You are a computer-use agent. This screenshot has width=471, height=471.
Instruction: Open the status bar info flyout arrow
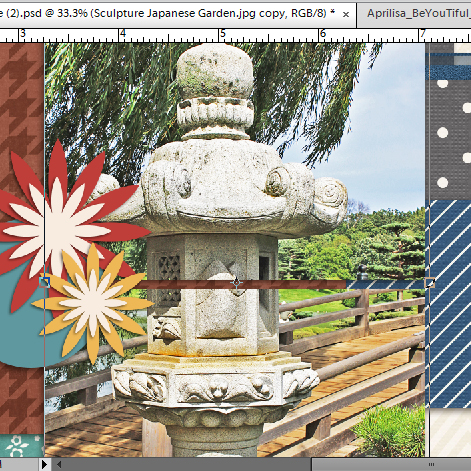pos(44,464)
